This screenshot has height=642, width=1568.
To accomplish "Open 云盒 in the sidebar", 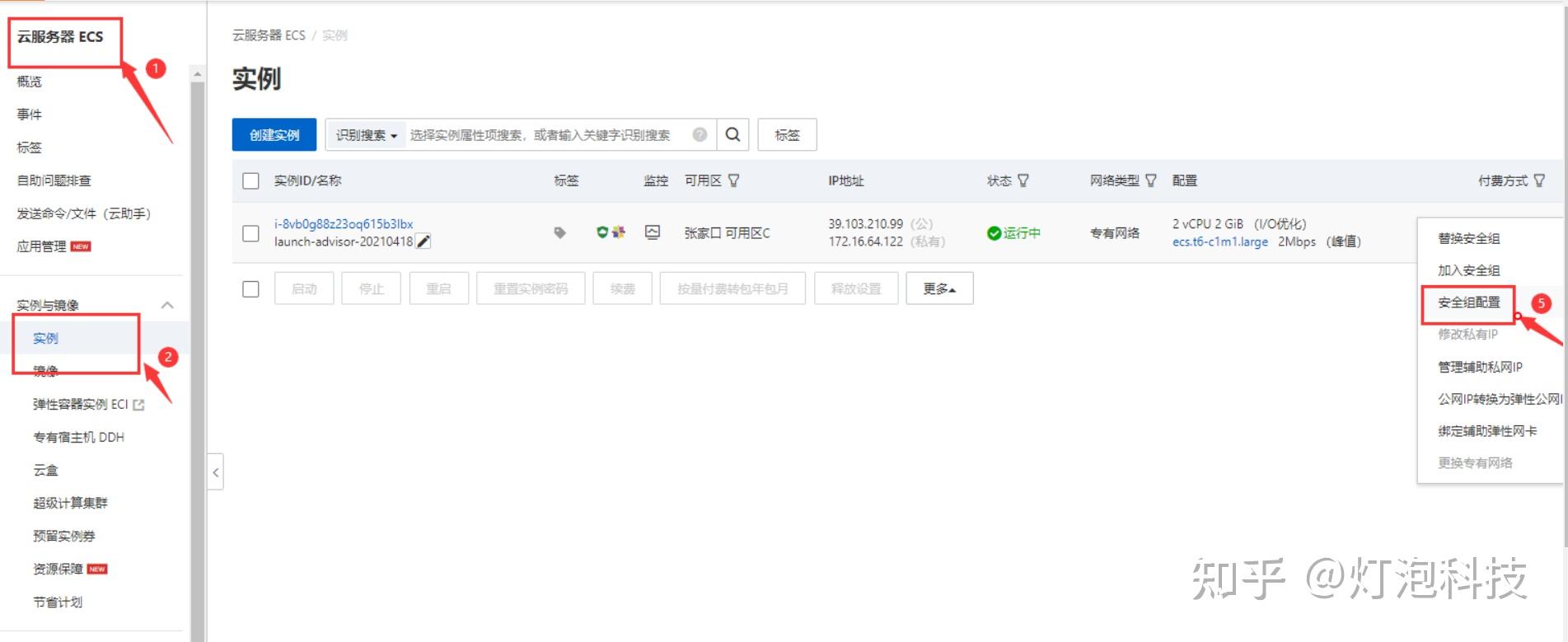I will pyautogui.click(x=46, y=470).
